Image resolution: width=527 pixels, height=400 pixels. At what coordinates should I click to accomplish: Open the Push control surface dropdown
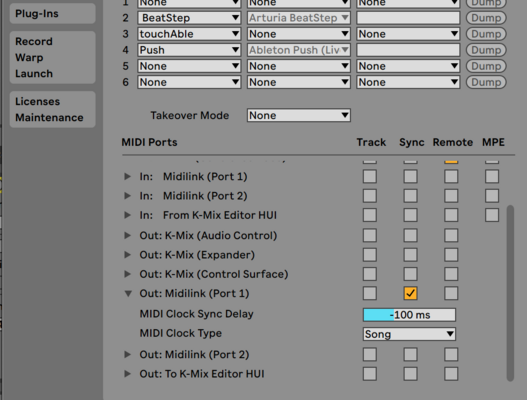click(189, 50)
